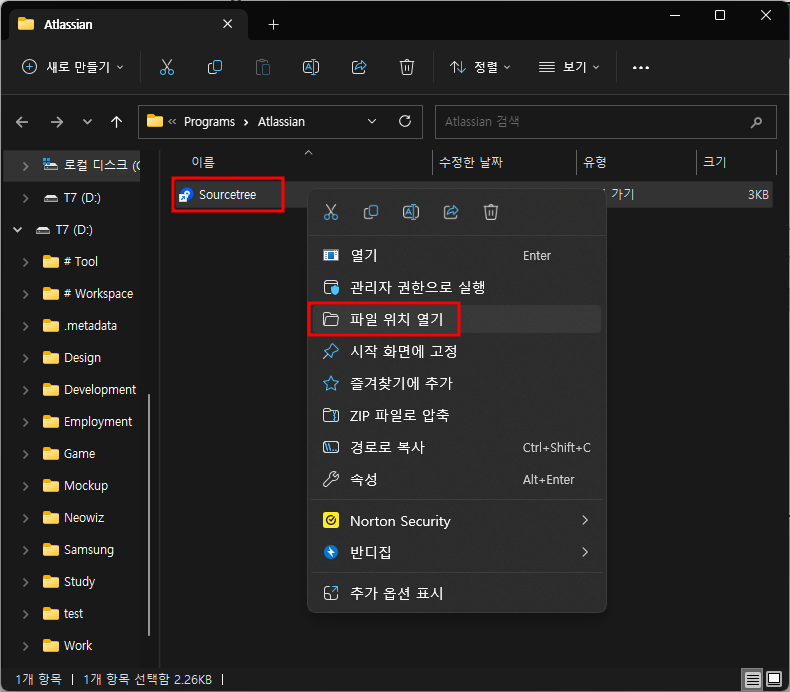Choose 관리자 권한으로 실행
Viewport: 790px width, 692px height.
[x=456, y=287]
